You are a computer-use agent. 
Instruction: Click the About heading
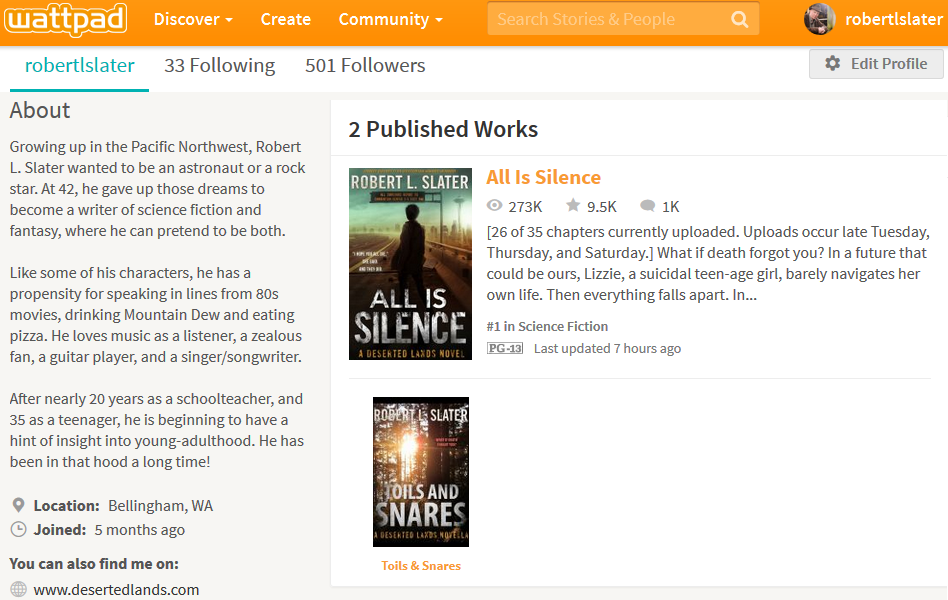pos(40,111)
